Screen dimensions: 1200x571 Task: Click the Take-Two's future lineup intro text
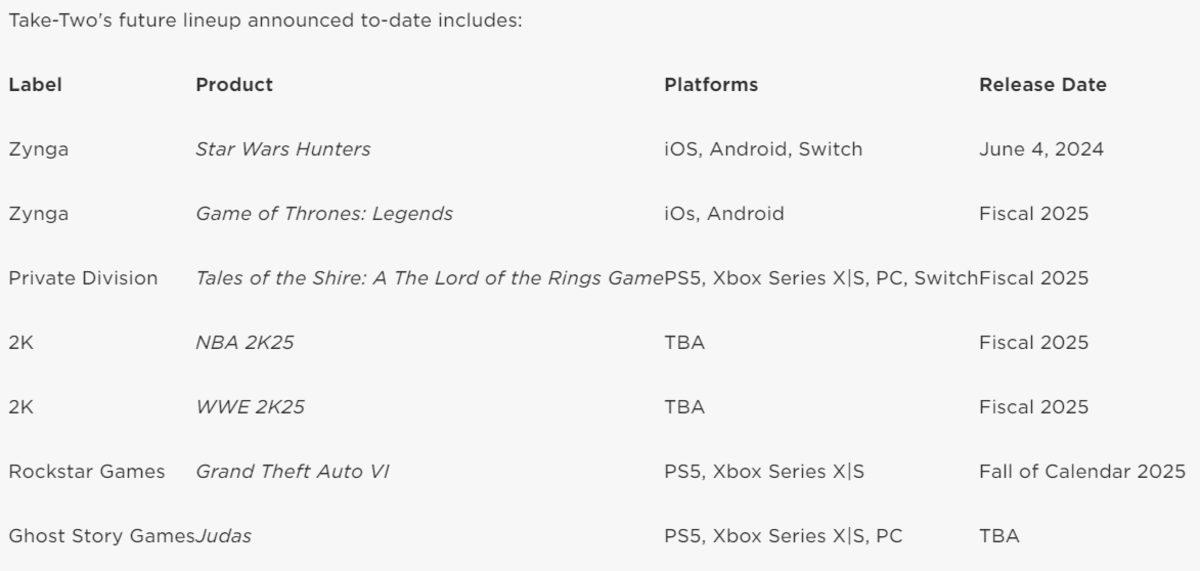(265, 20)
